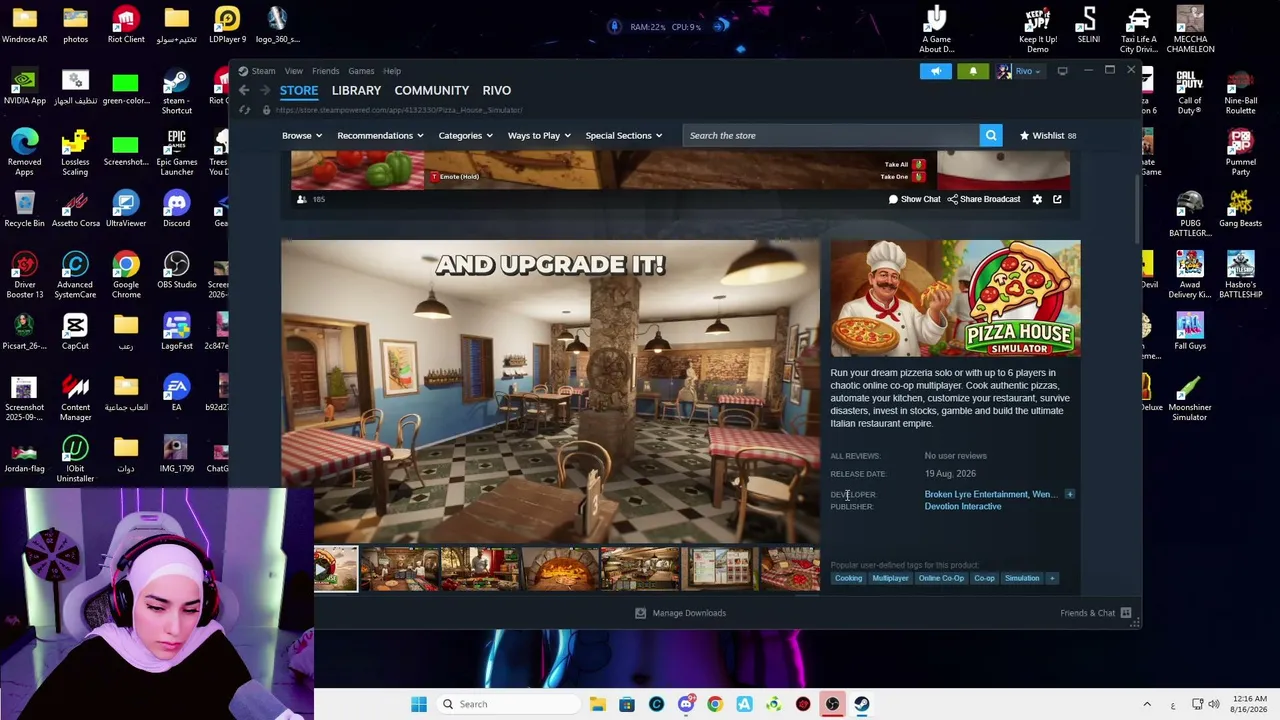Open the Wishlist star link
The image size is (1280, 720).
pos(1047,135)
